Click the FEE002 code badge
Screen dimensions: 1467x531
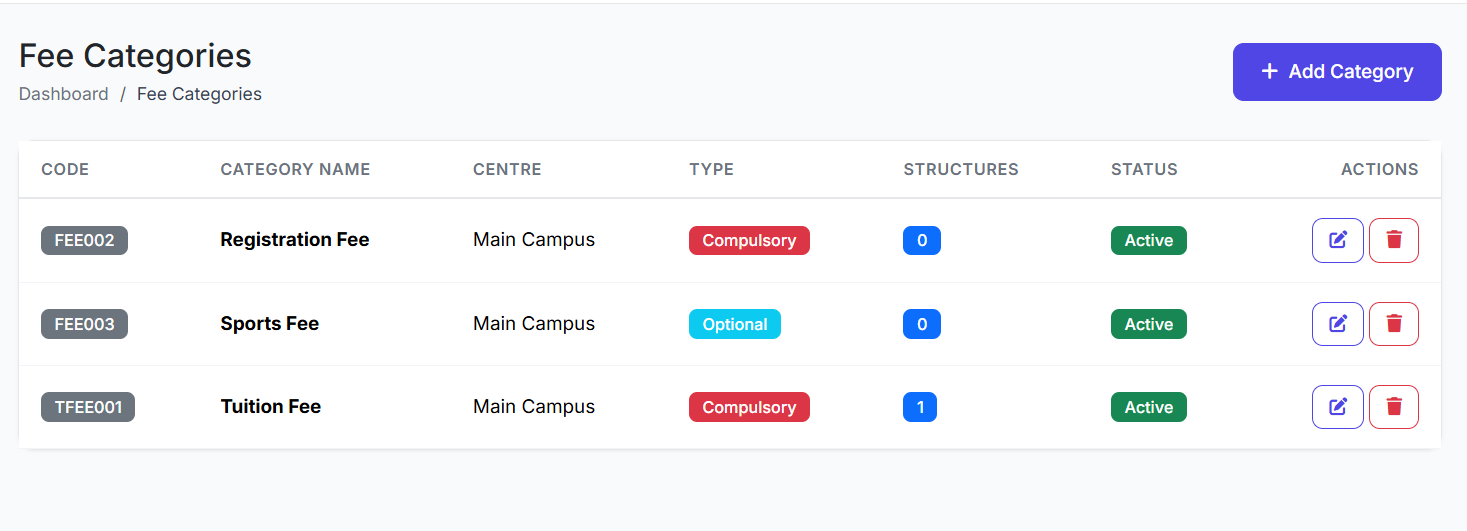pos(84,241)
